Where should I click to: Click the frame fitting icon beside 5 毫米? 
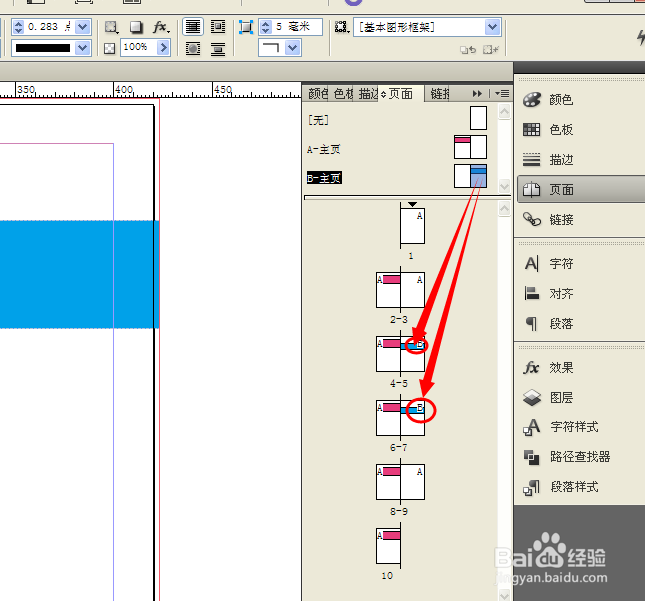click(x=246, y=27)
